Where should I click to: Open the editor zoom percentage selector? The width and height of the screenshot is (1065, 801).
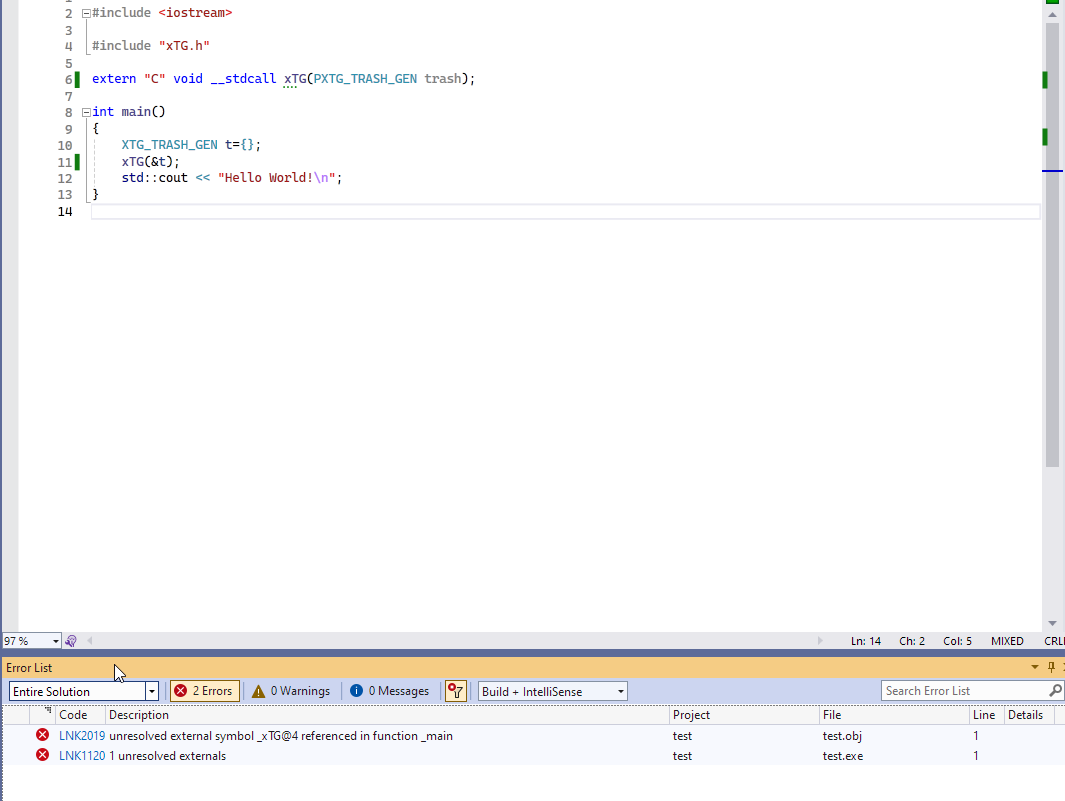(x=55, y=640)
